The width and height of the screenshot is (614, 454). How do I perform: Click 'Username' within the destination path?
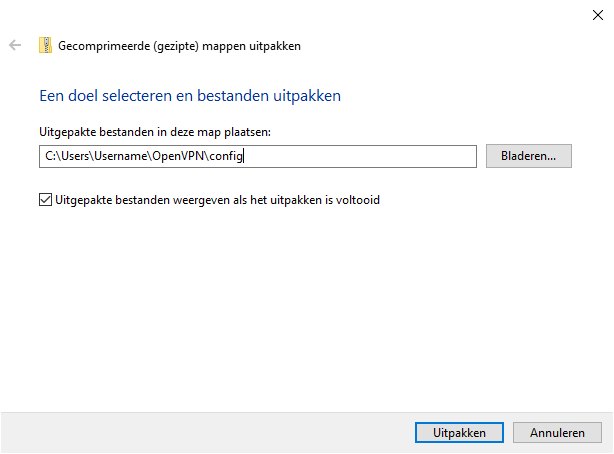(122, 156)
